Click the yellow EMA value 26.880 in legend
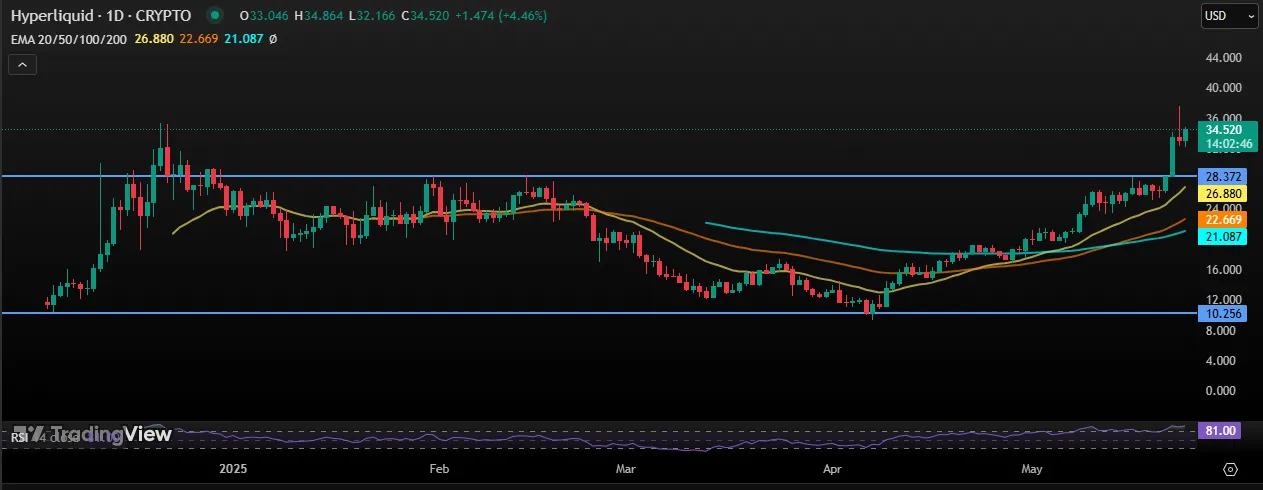 point(155,39)
